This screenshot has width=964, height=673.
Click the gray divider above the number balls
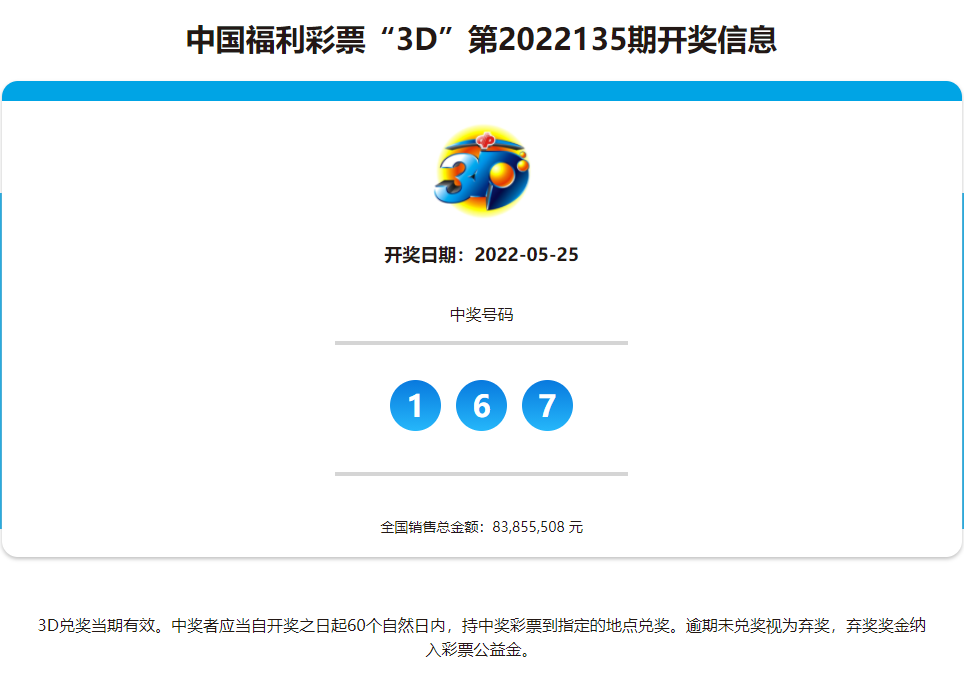(481, 342)
